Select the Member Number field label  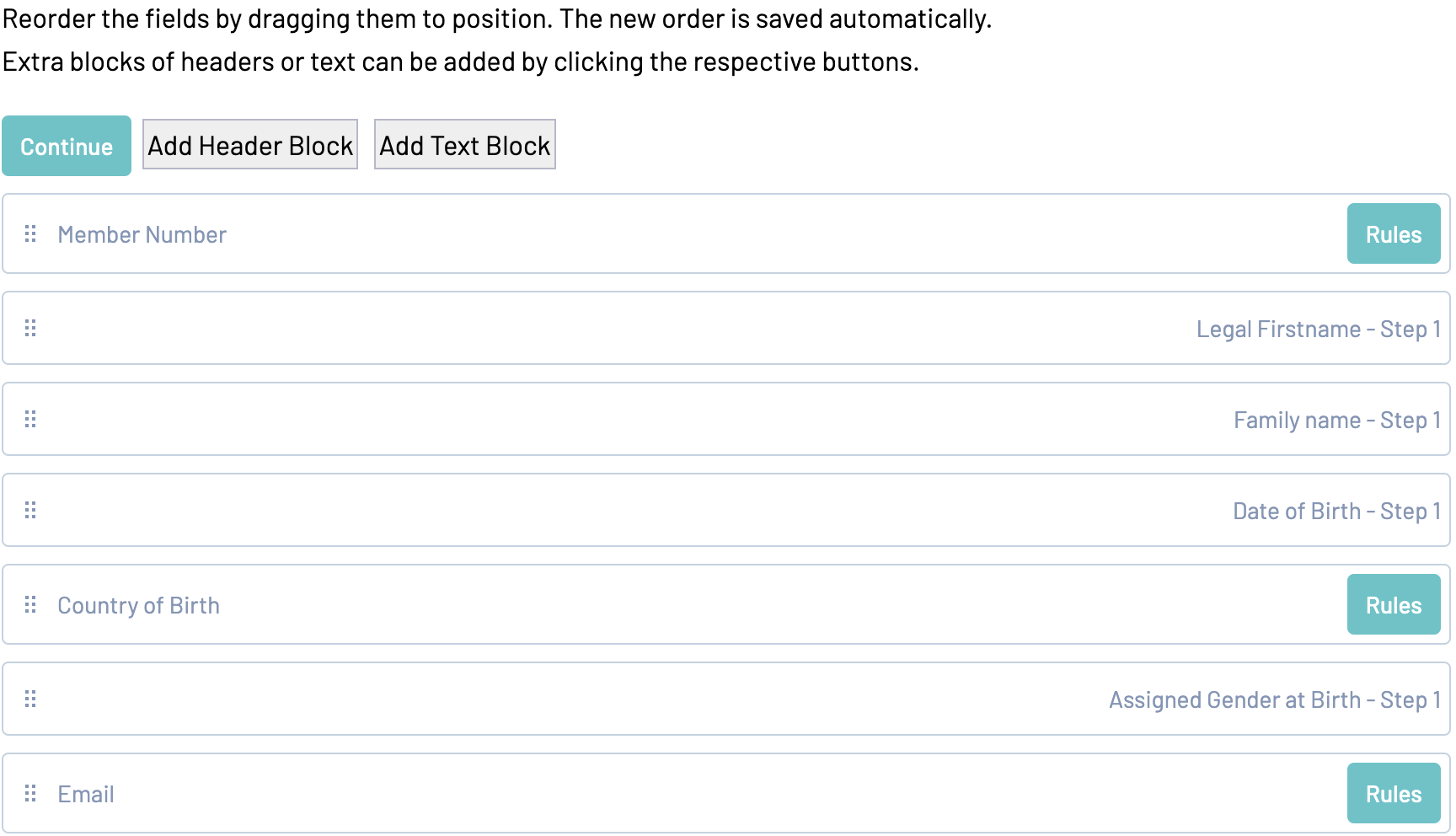click(x=142, y=234)
